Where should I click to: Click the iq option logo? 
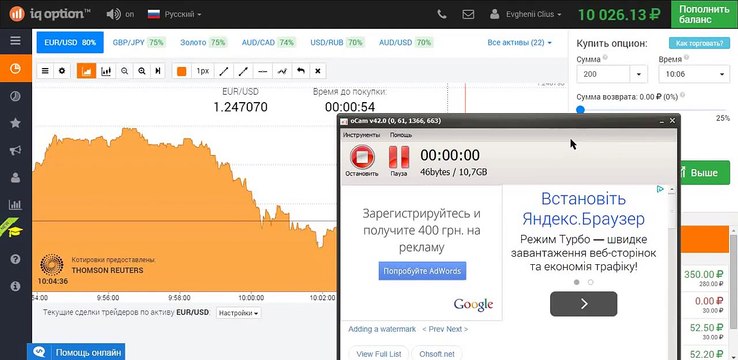point(49,14)
